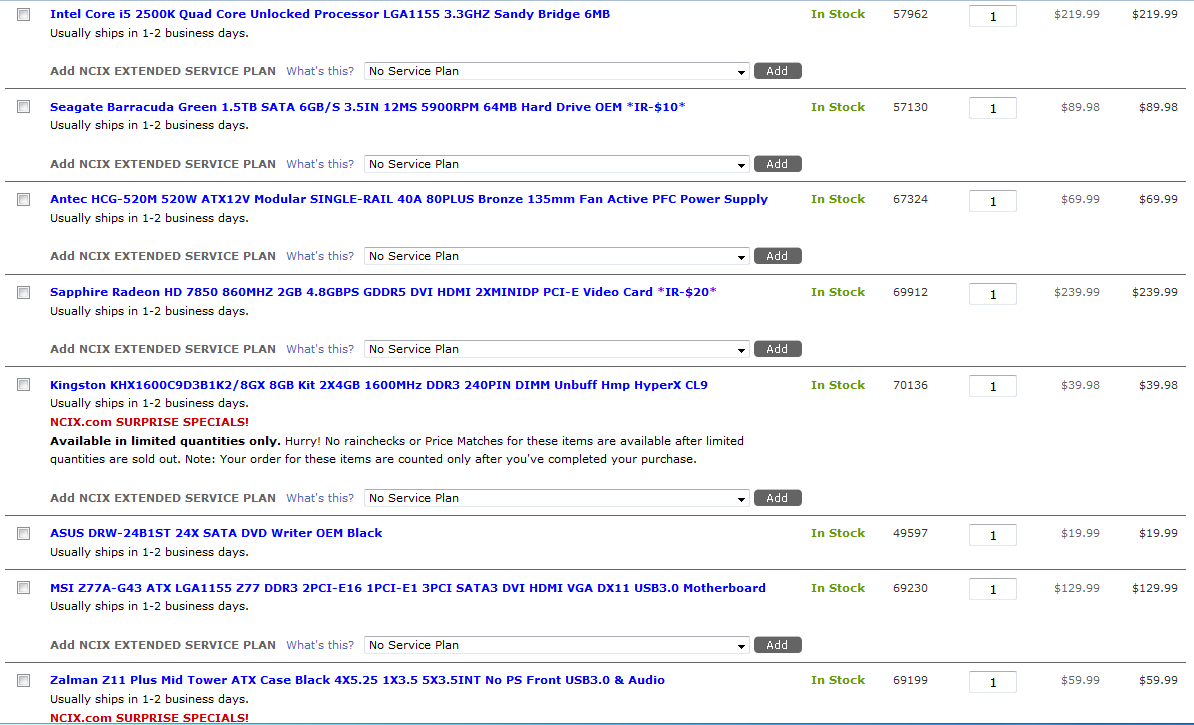This screenshot has height=725, width=1194.
Task: Toggle checkbox for ASUS DVD Writer
Action: tap(24, 534)
